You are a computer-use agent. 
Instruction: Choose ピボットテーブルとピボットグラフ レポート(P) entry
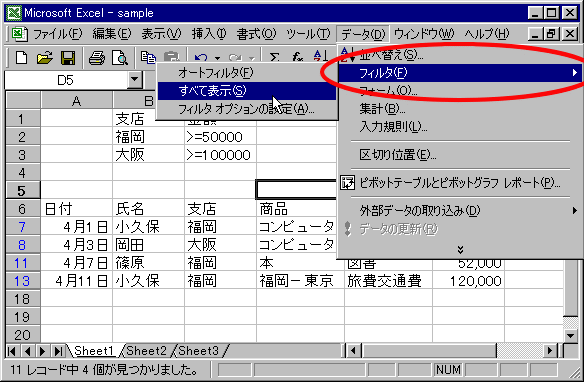tap(459, 183)
